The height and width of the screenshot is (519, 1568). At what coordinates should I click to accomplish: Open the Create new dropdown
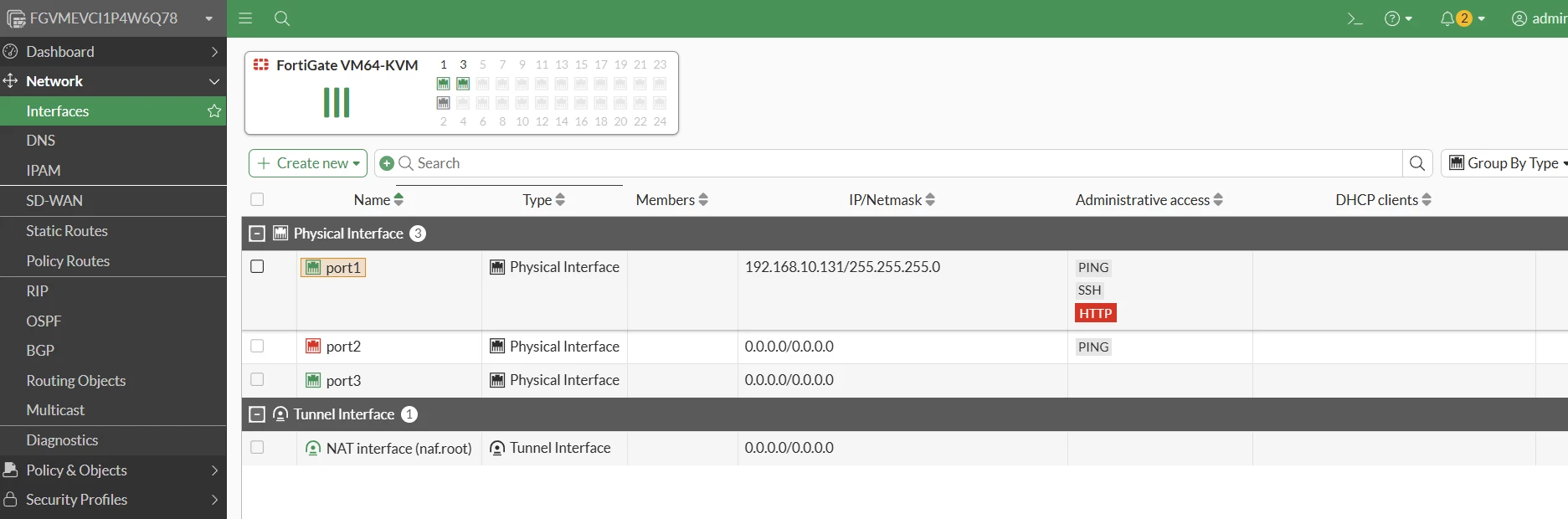pyautogui.click(x=308, y=163)
